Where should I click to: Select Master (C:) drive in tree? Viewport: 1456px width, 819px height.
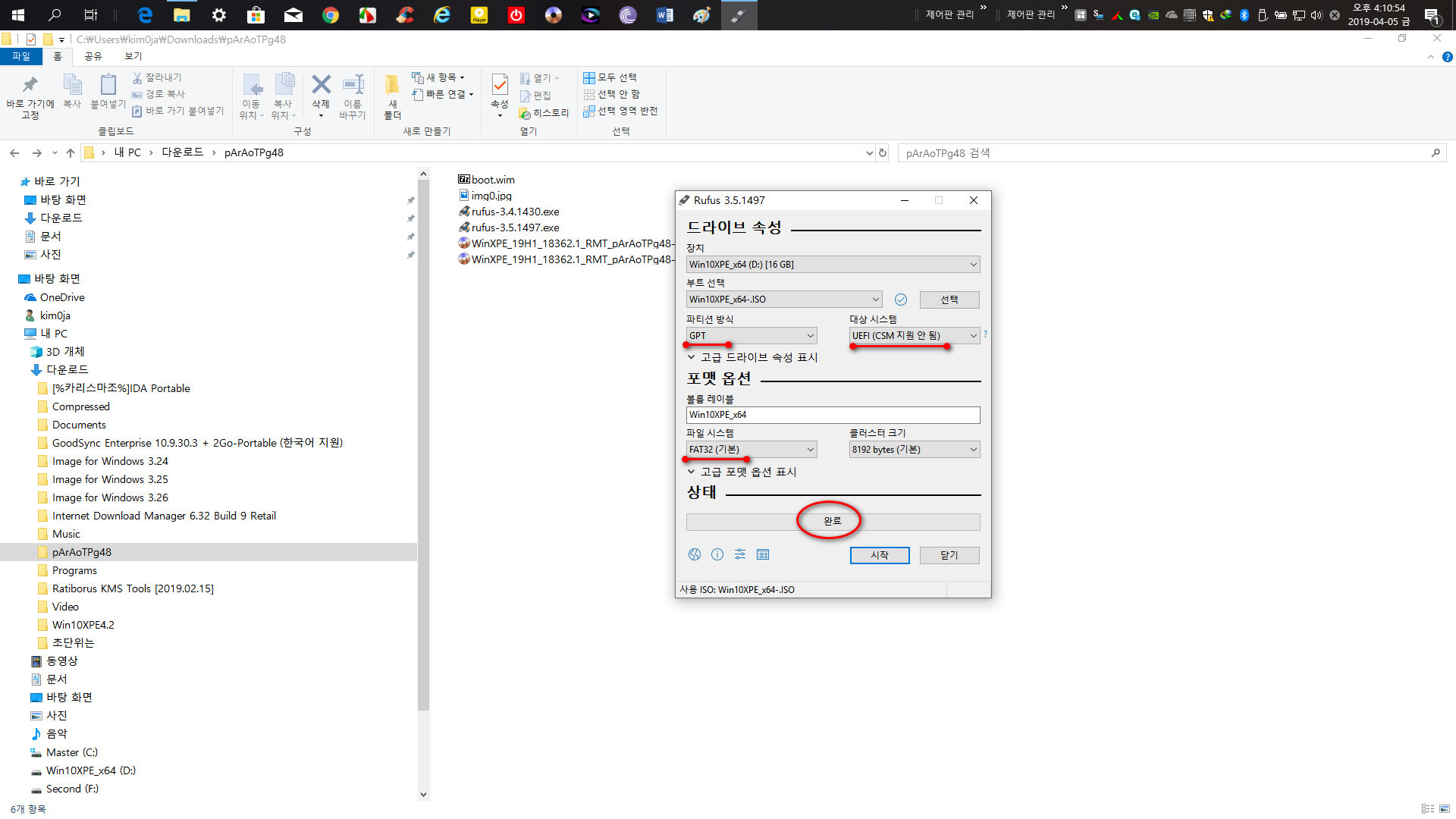pos(72,752)
